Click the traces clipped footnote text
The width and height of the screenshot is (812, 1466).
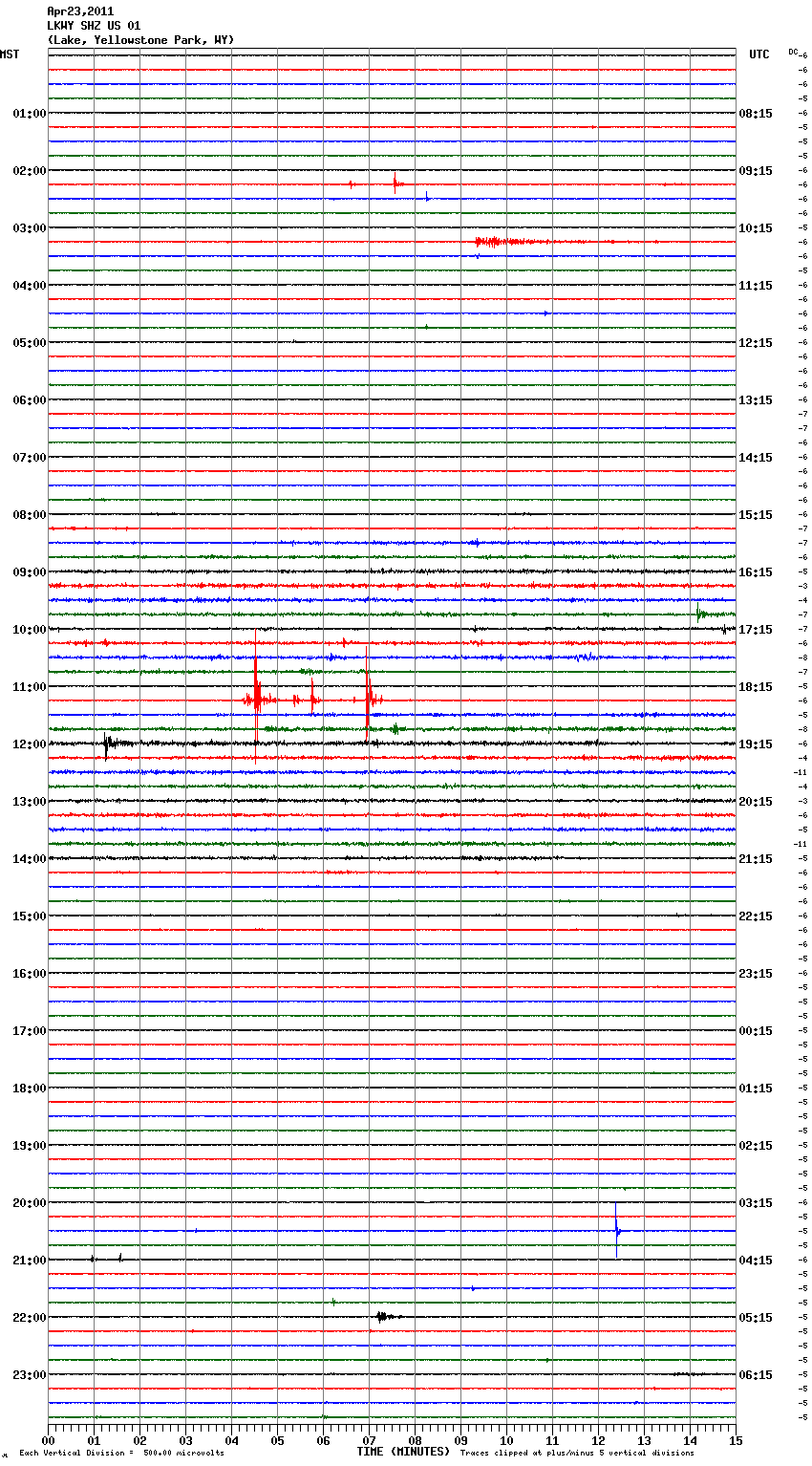(577, 1453)
